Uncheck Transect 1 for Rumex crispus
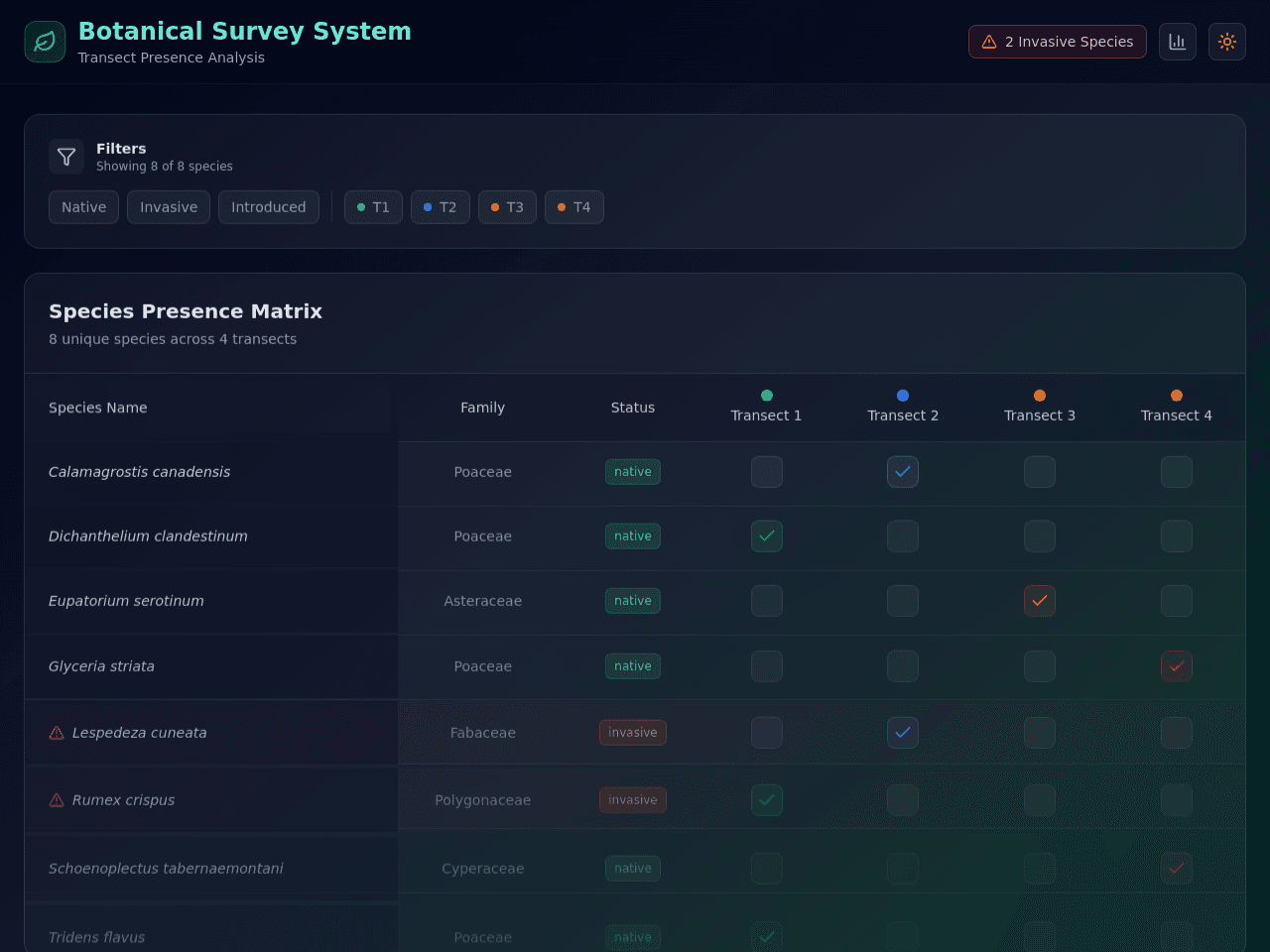The height and width of the screenshot is (952, 1270). click(767, 800)
